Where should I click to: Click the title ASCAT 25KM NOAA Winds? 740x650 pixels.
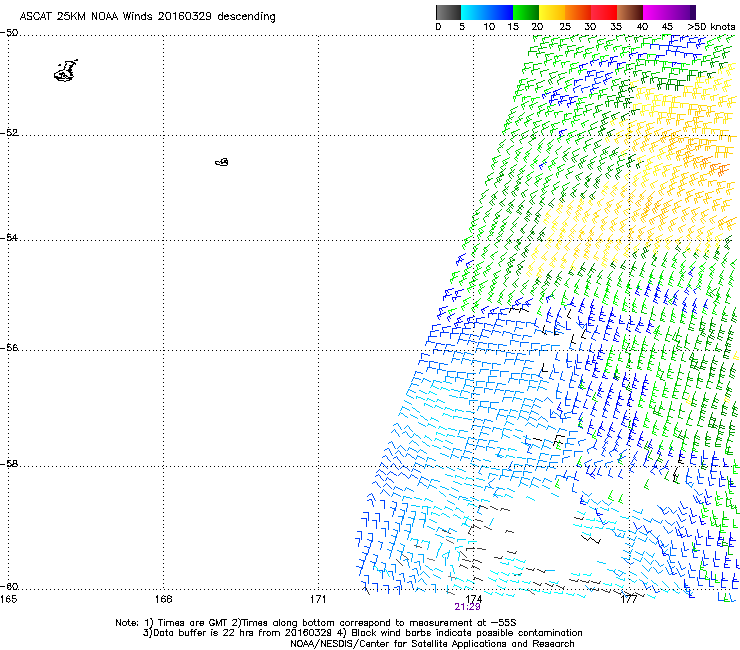pos(86,16)
